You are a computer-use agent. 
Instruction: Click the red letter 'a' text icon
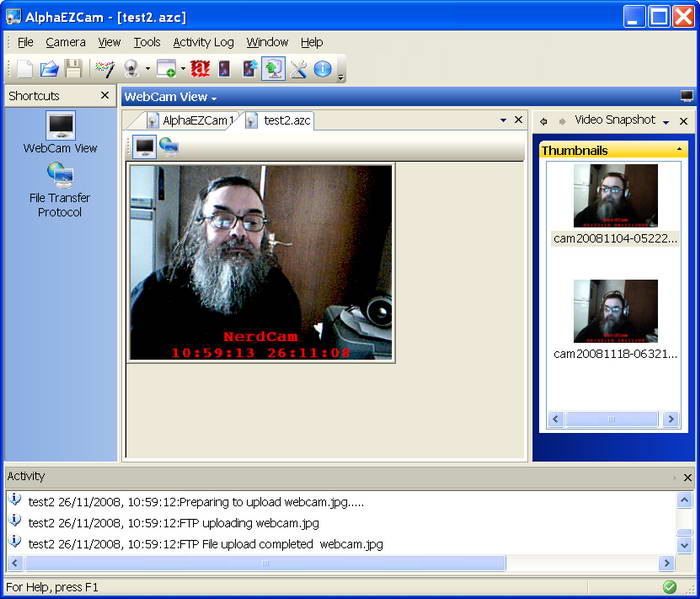[x=200, y=69]
